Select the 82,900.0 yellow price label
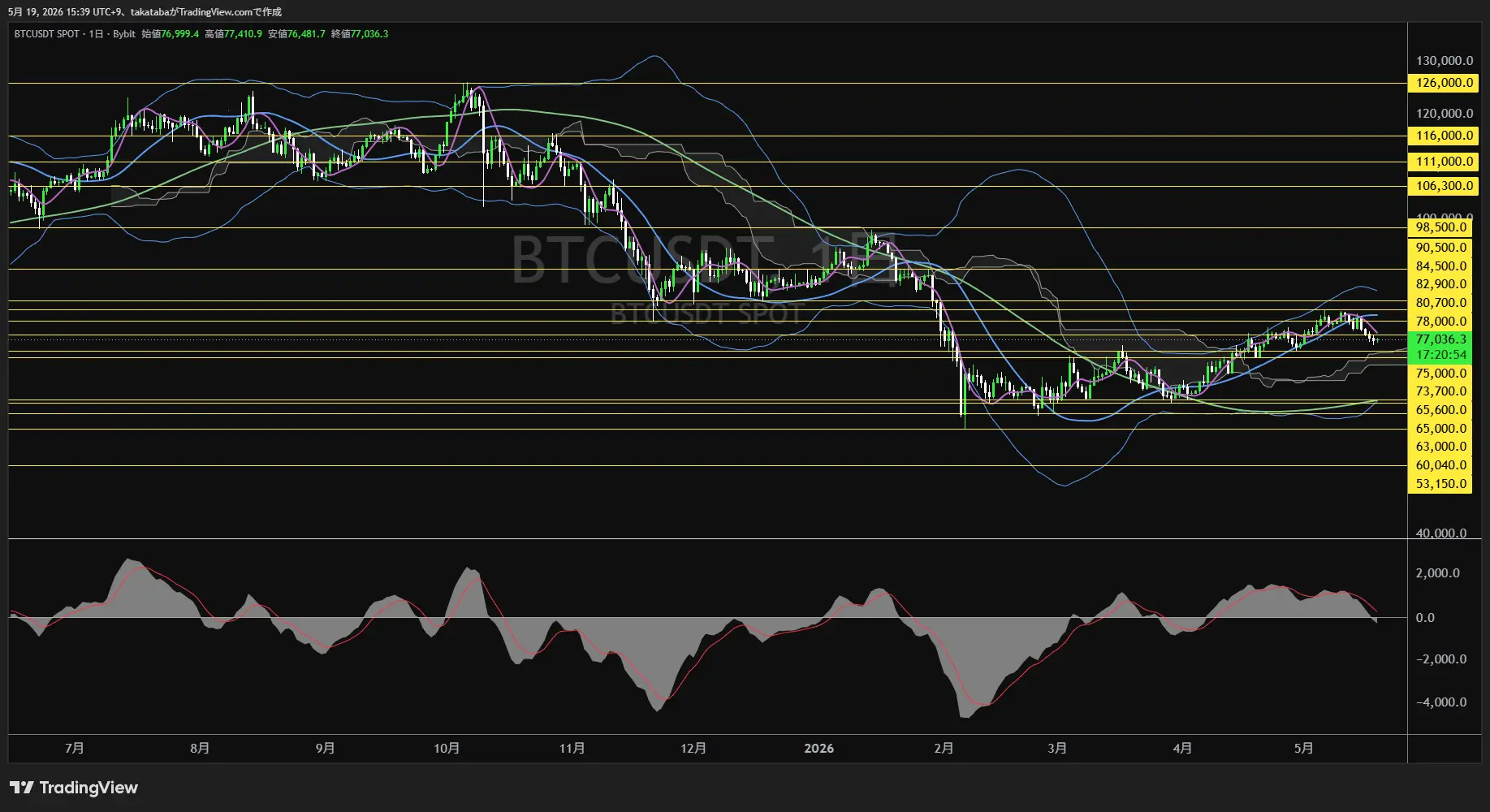This screenshot has height=812, width=1490. click(1440, 284)
